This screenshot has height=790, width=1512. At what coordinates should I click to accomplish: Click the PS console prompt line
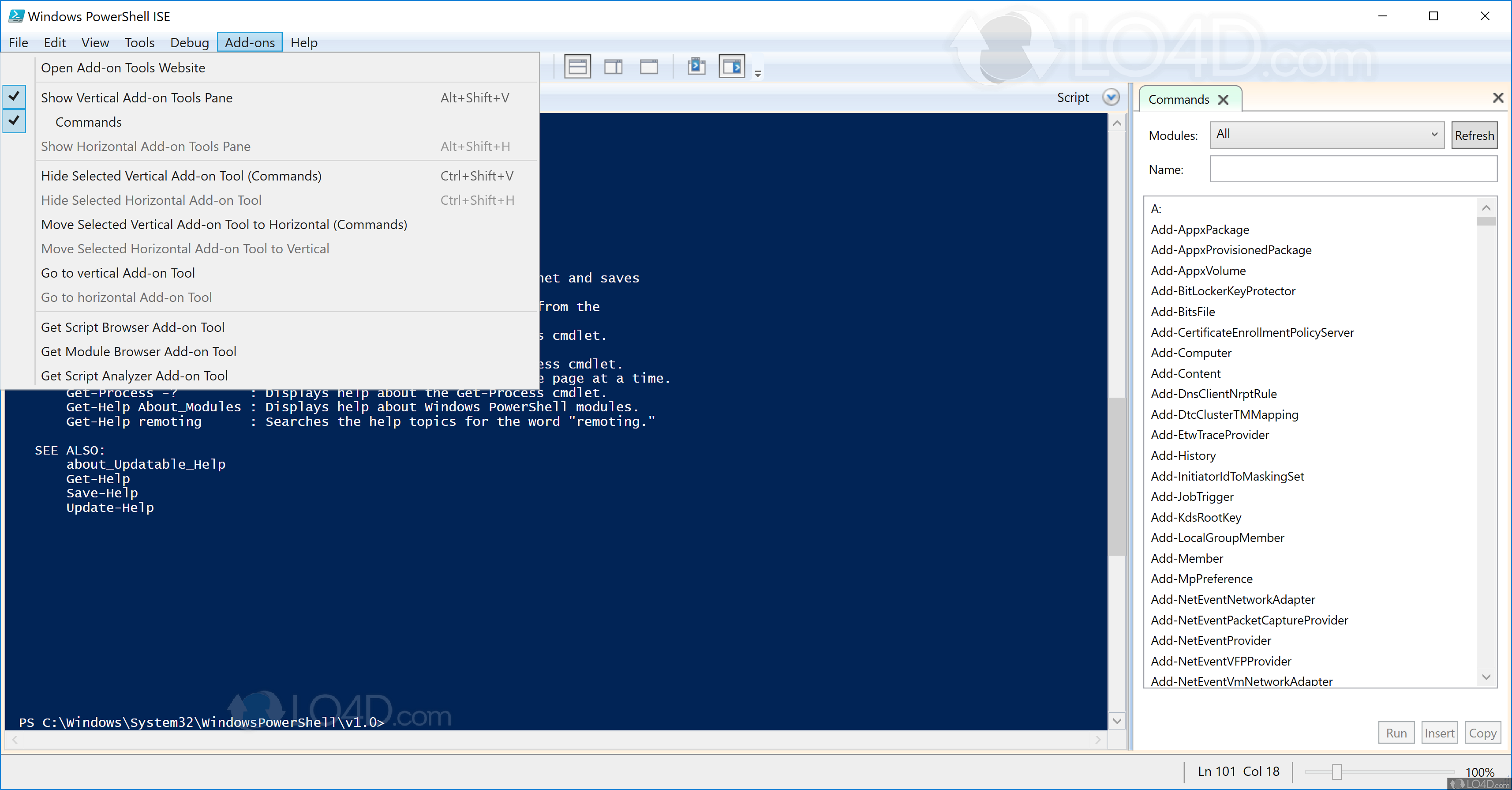[201, 722]
